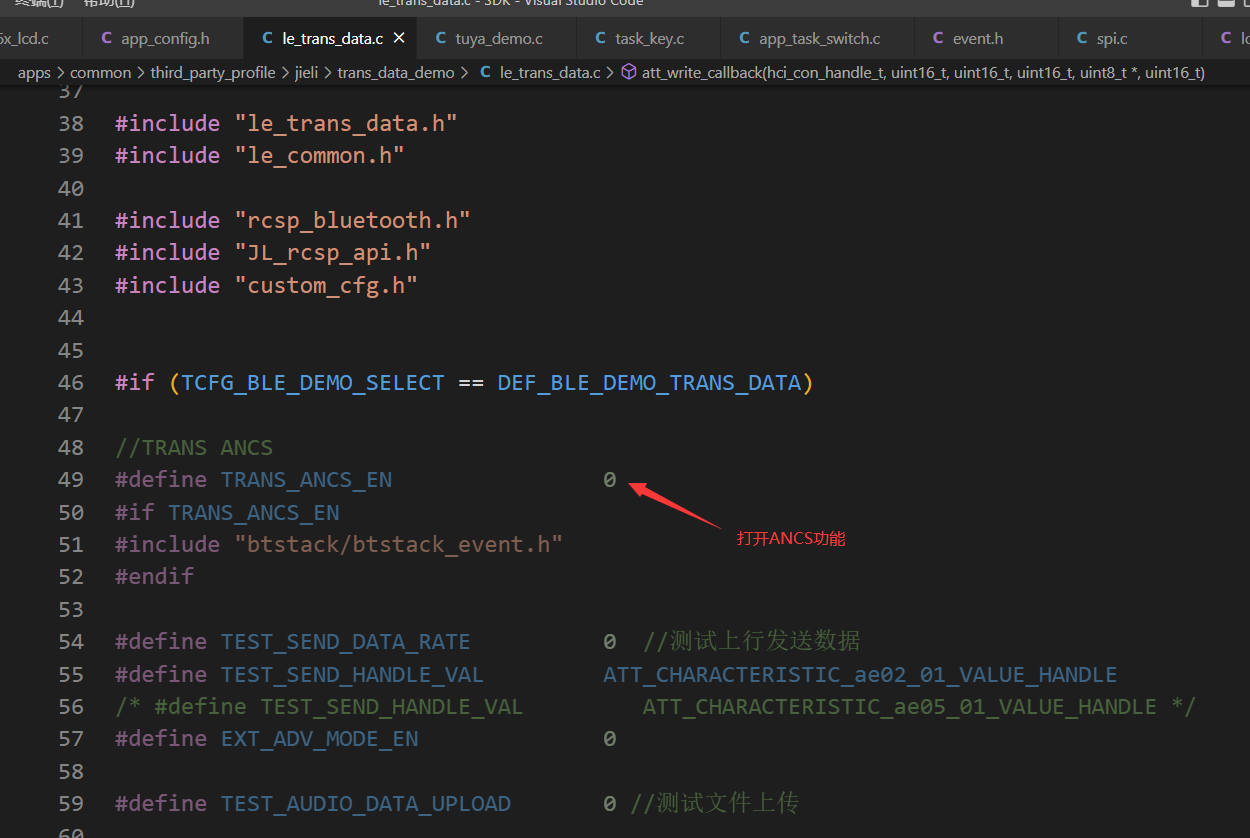Click the method symbol icon before att_write_callback
The image size is (1250, 838).
pyautogui.click(x=629, y=72)
